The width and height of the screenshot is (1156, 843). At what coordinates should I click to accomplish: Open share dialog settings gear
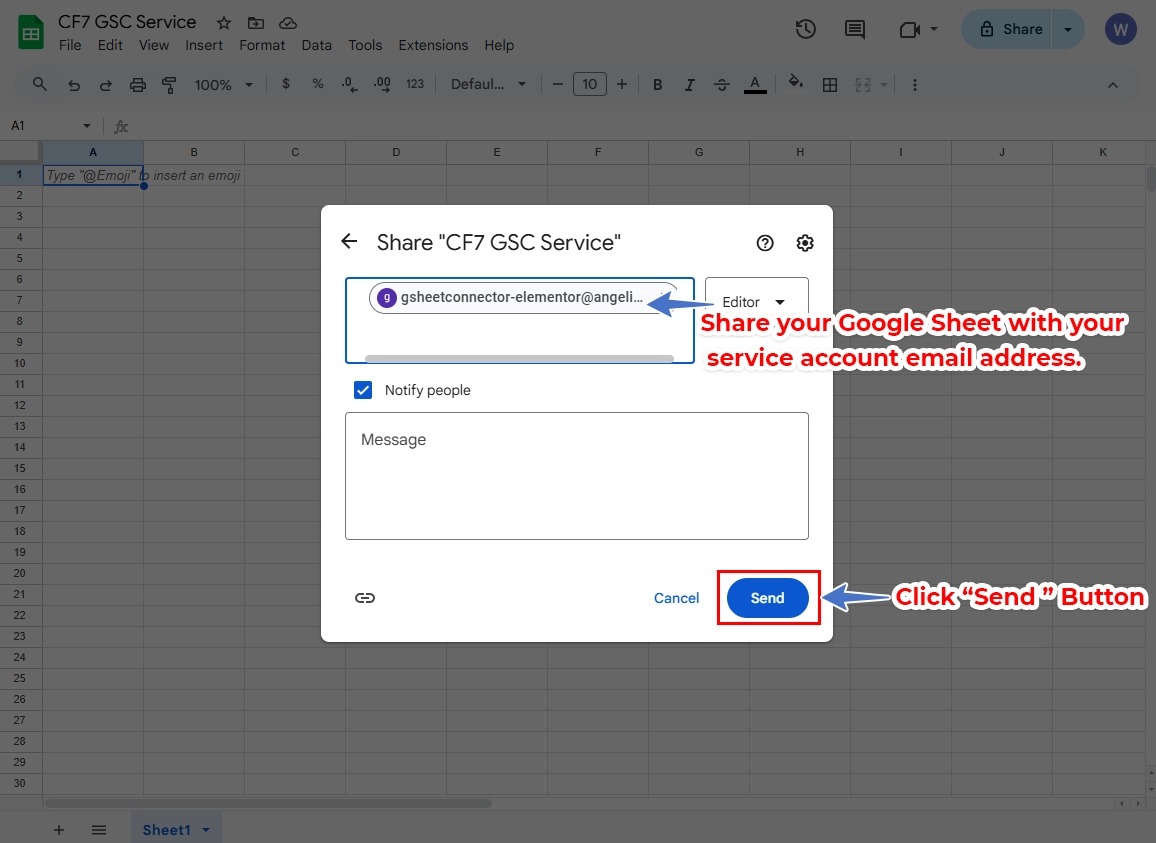(x=805, y=242)
